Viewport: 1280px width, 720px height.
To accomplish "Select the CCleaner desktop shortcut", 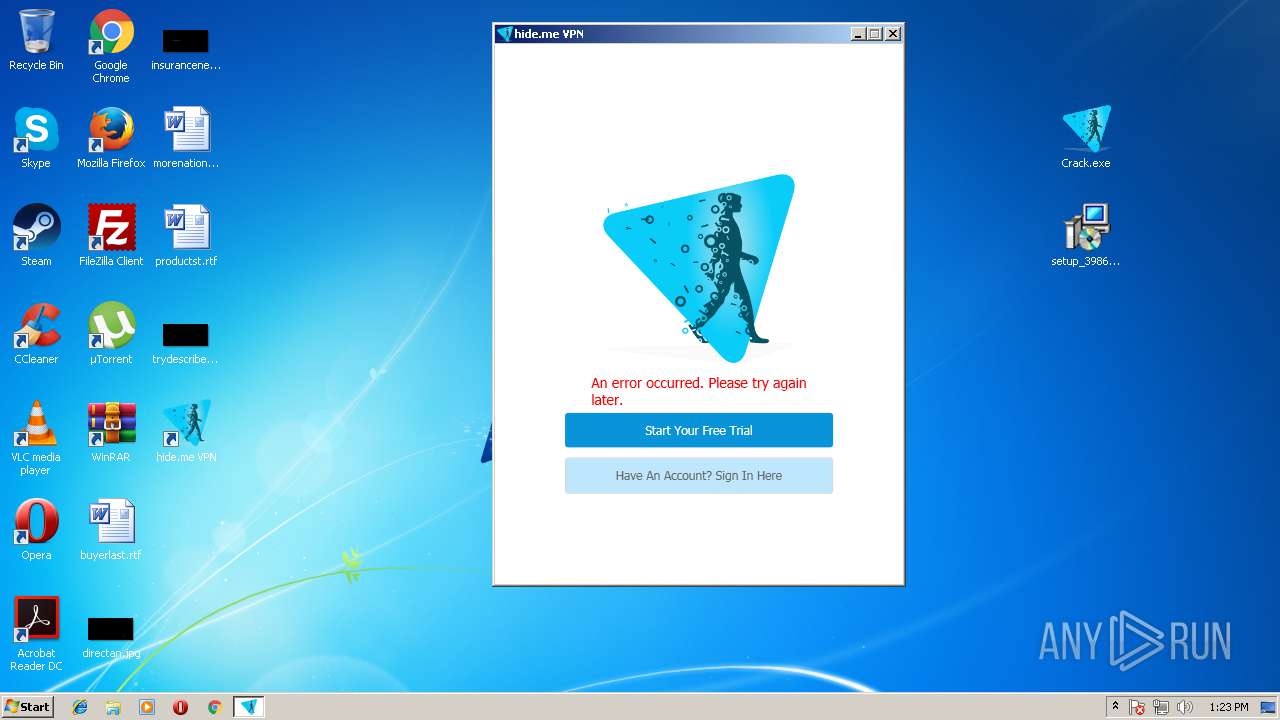I will point(36,334).
